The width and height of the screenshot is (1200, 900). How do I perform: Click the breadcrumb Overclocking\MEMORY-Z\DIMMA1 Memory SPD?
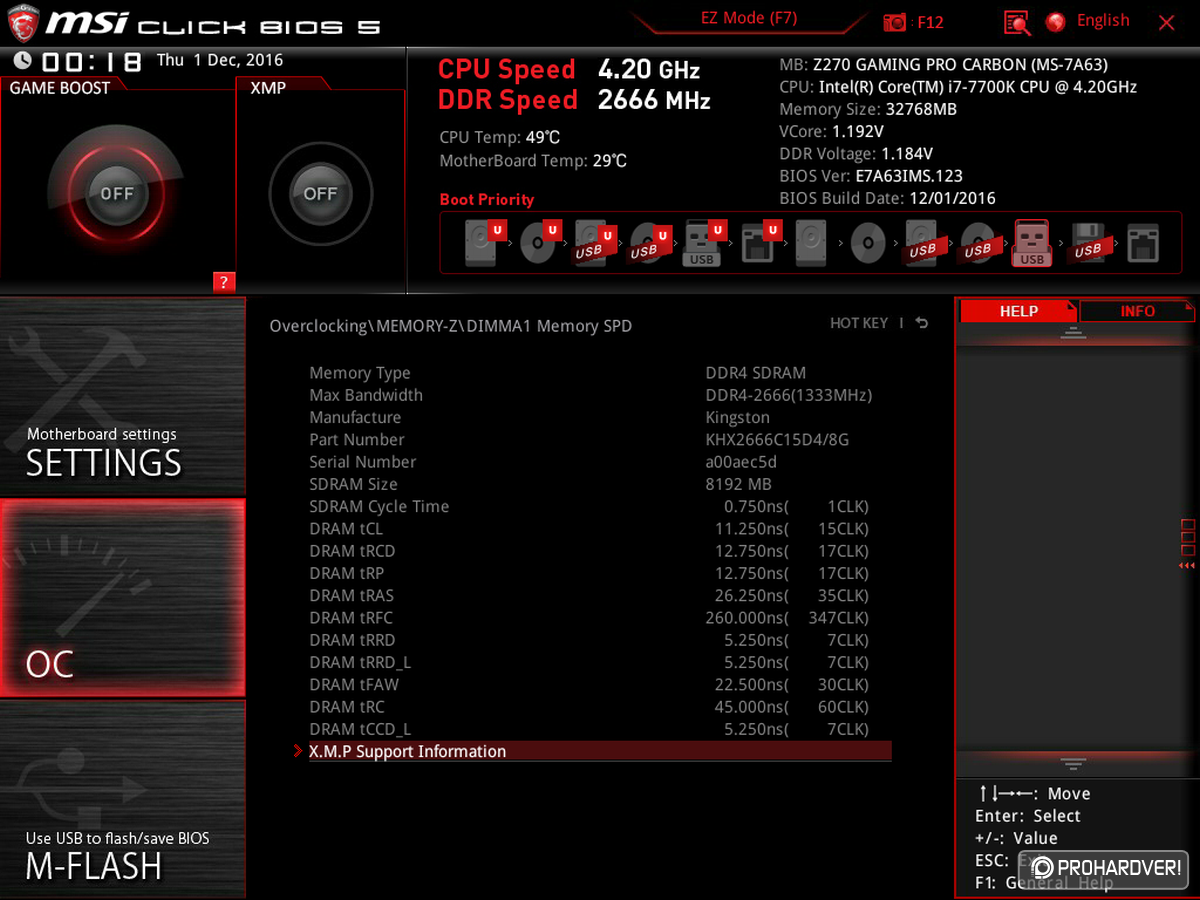point(451,326)
